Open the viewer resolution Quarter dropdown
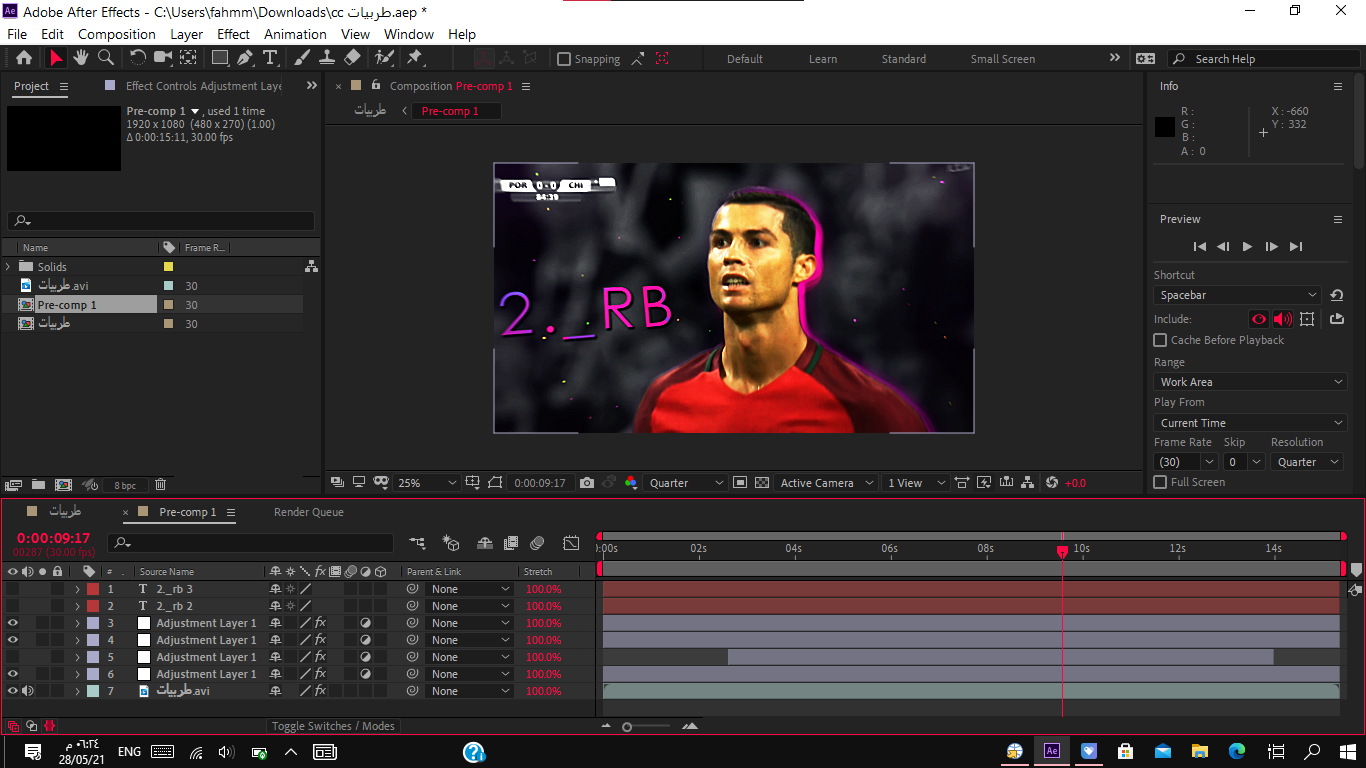Image resolution: width=1366 pixels, height=768 pixels. pyautogui.click(x=686, y=483)
